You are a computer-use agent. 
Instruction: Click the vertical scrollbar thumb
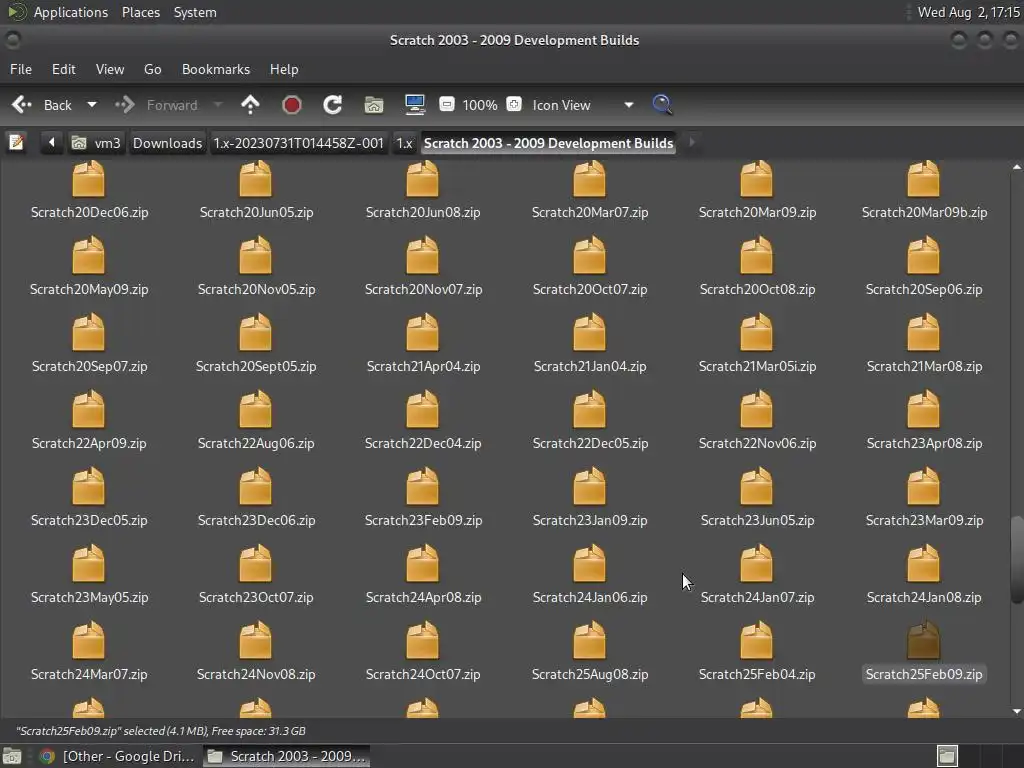1016,560
